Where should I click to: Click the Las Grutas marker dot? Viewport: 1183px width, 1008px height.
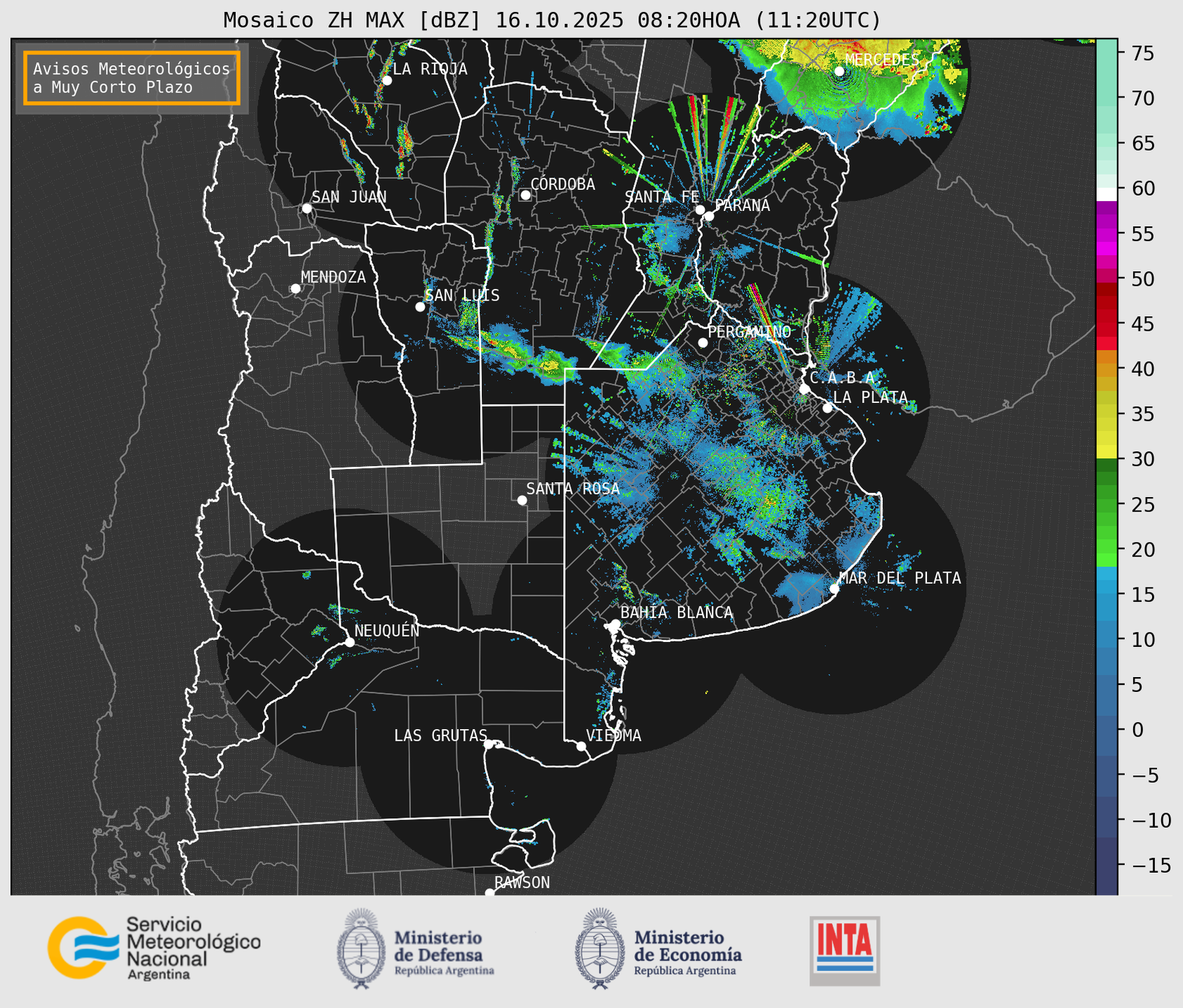[x=489, y=744]
